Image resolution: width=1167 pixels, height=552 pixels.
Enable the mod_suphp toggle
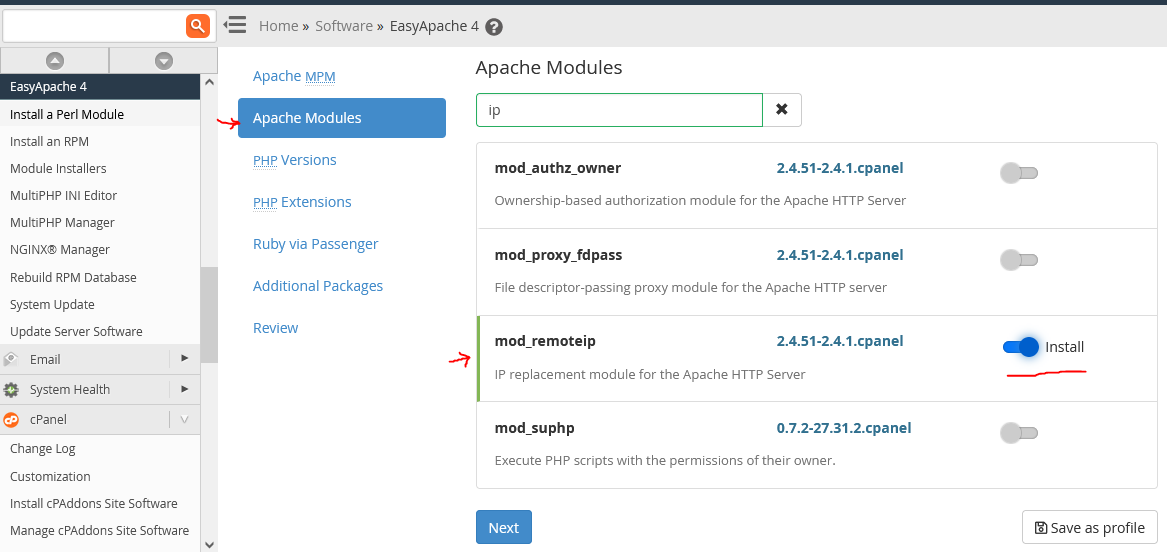pyautogui.click(x=1019, y=433)
